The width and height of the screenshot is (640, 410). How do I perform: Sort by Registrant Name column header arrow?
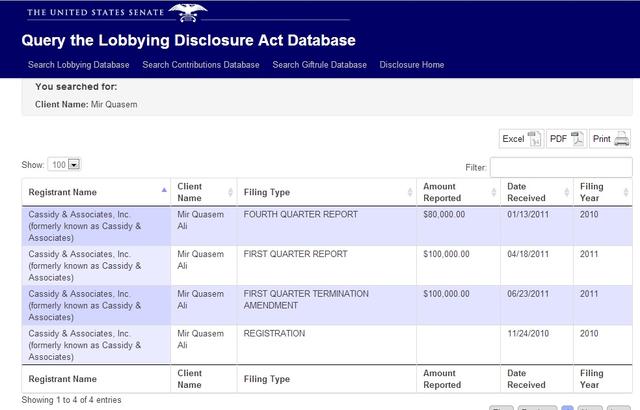(164, 190)
